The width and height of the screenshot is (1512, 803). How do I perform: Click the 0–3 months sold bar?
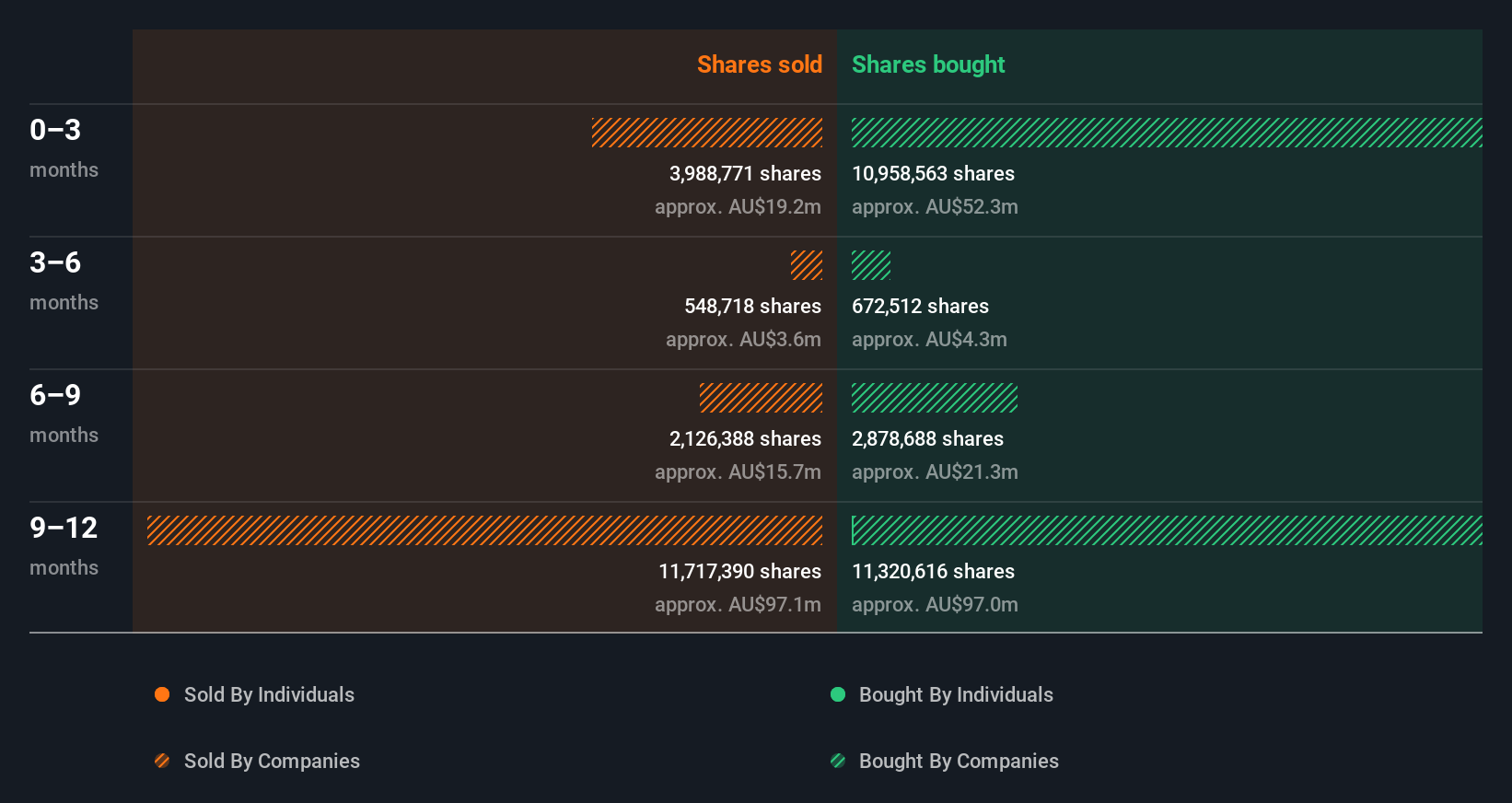coord(707,133)
